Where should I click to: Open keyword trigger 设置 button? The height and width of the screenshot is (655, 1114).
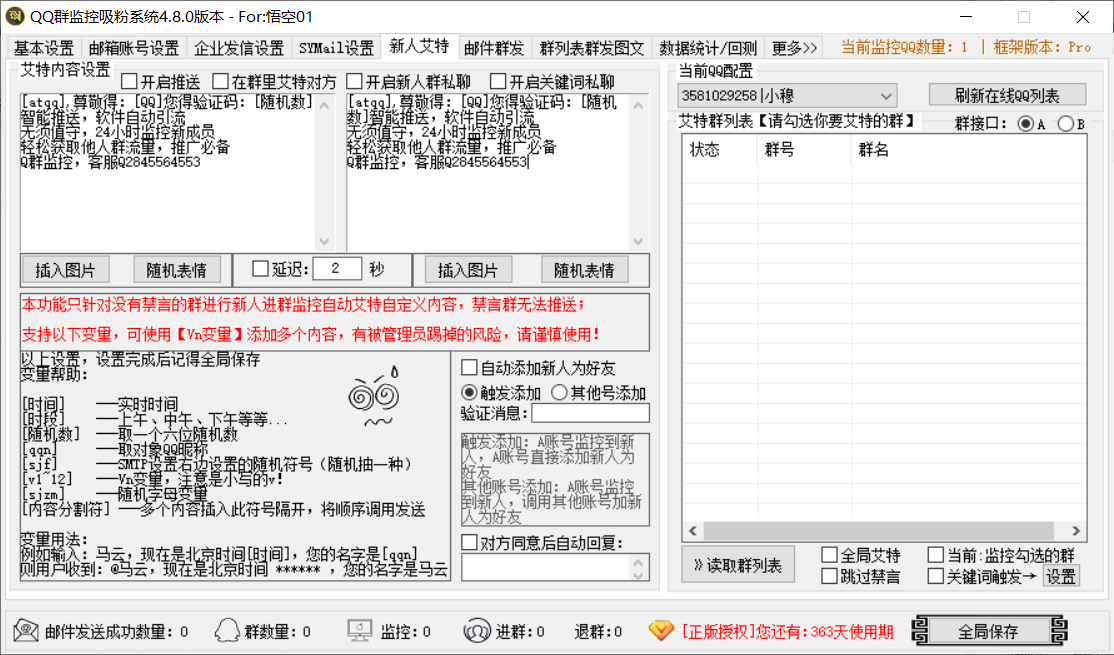(x=1061, y=576)
